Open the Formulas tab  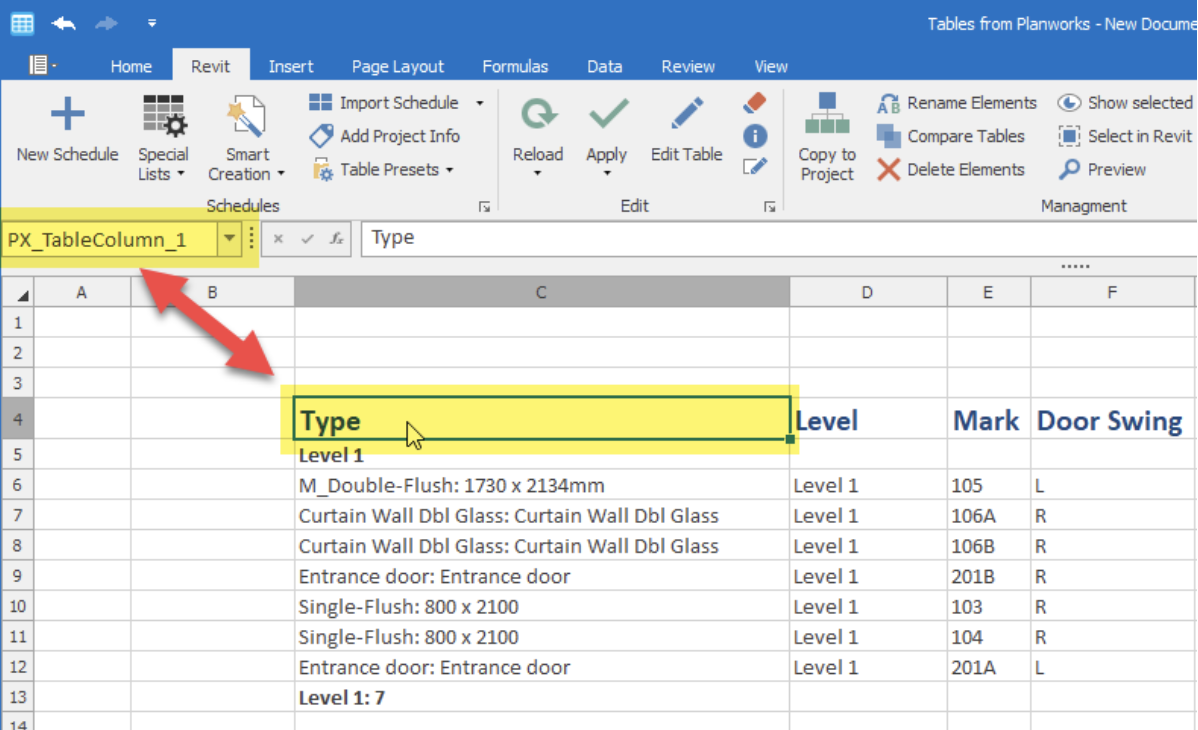point(515,67)
